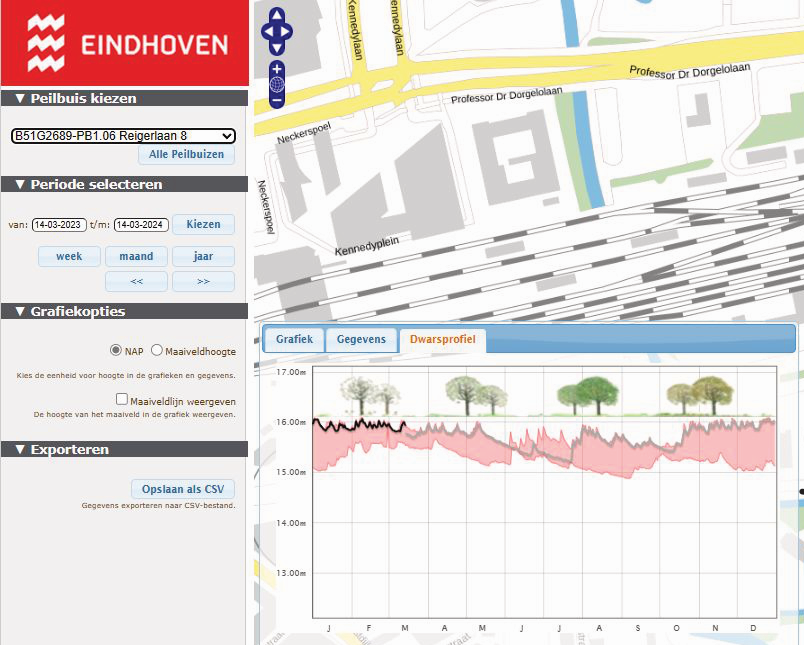Collapse the Grafiekopties section
This screenshot has height=645, width=804.
tap(125, 311)
